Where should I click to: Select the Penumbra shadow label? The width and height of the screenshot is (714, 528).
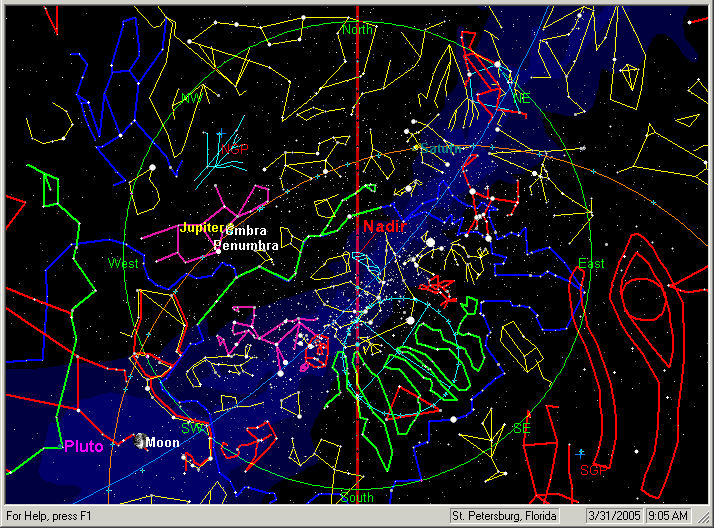click(248, 245)
